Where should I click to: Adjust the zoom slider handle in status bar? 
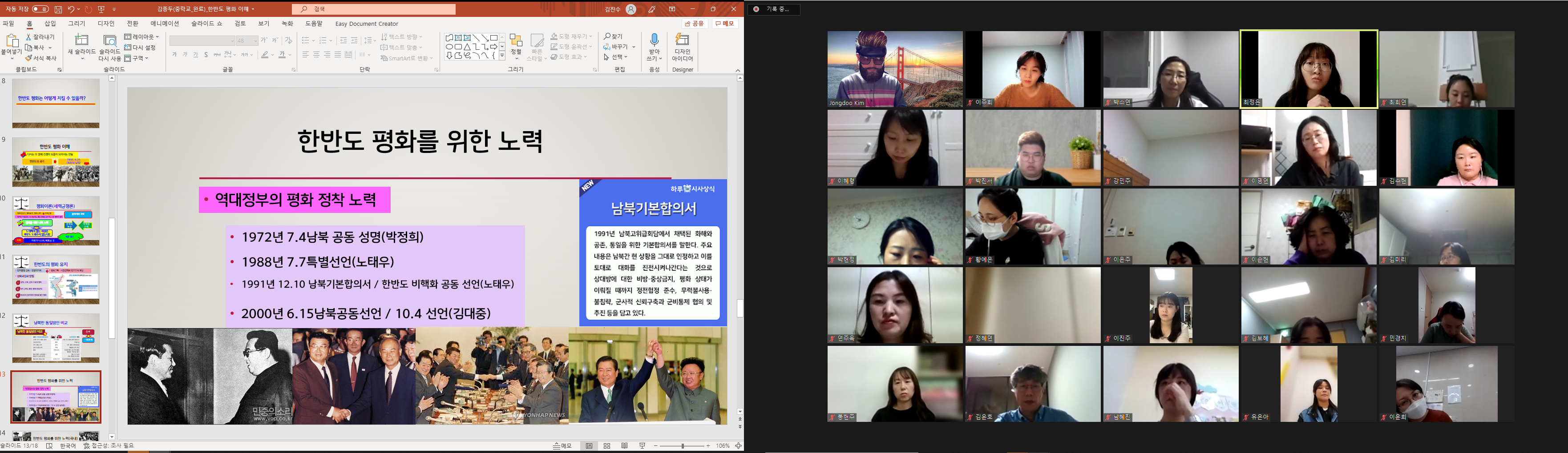pos(683,446)
